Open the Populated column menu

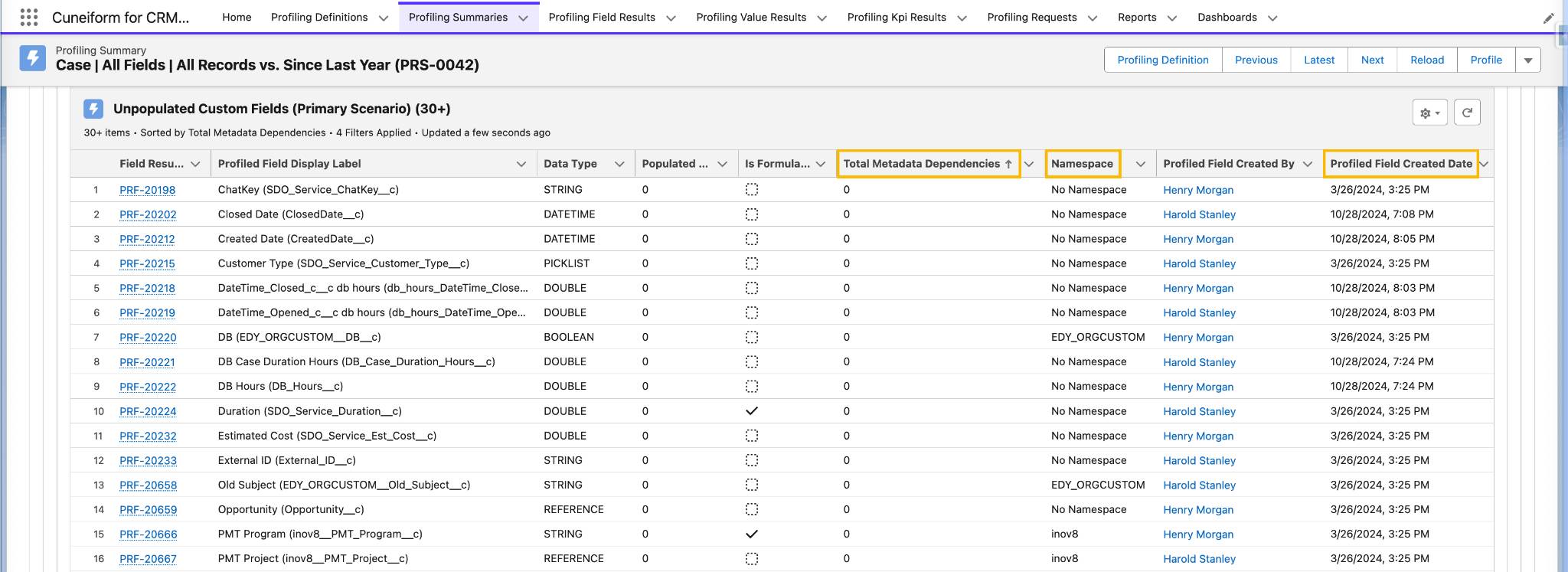point(722,164)
